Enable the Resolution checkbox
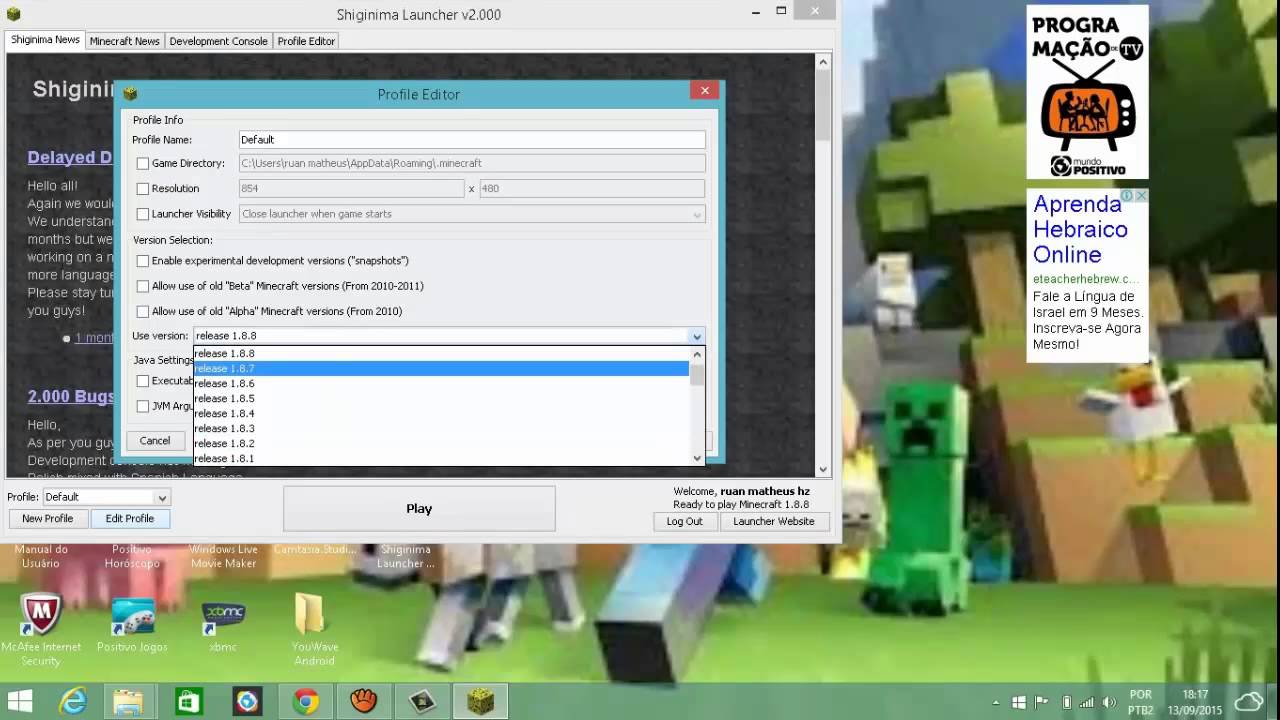 [143, 189]
